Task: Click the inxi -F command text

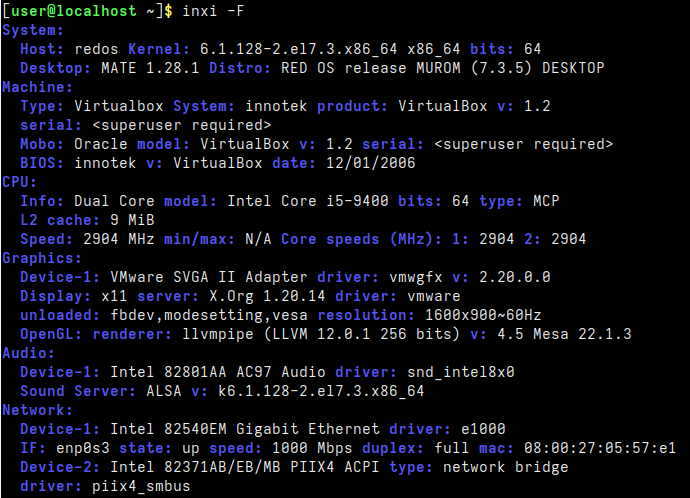Action: tap(213, 11)
